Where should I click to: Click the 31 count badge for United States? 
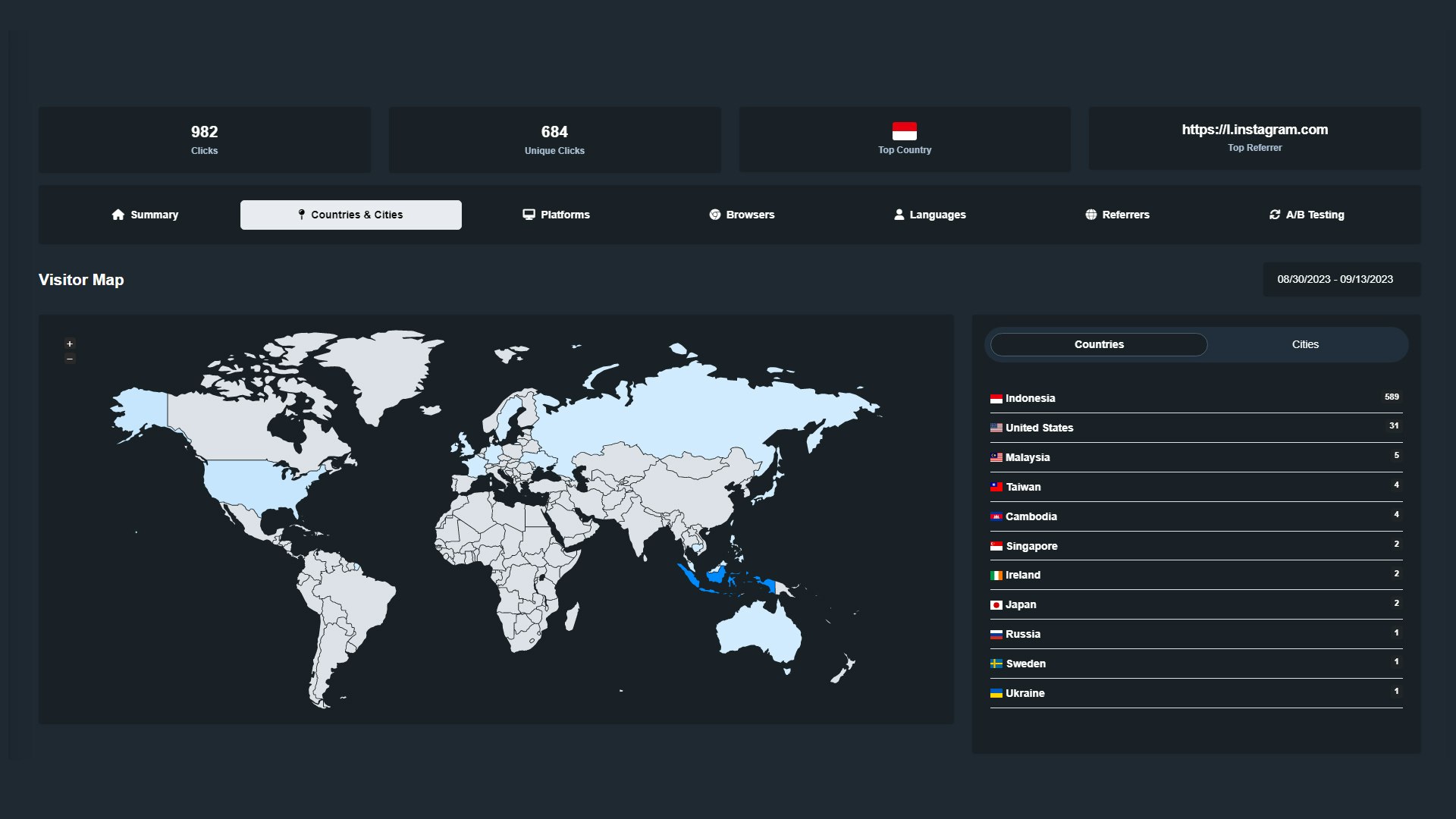[x=1394, y=425]
